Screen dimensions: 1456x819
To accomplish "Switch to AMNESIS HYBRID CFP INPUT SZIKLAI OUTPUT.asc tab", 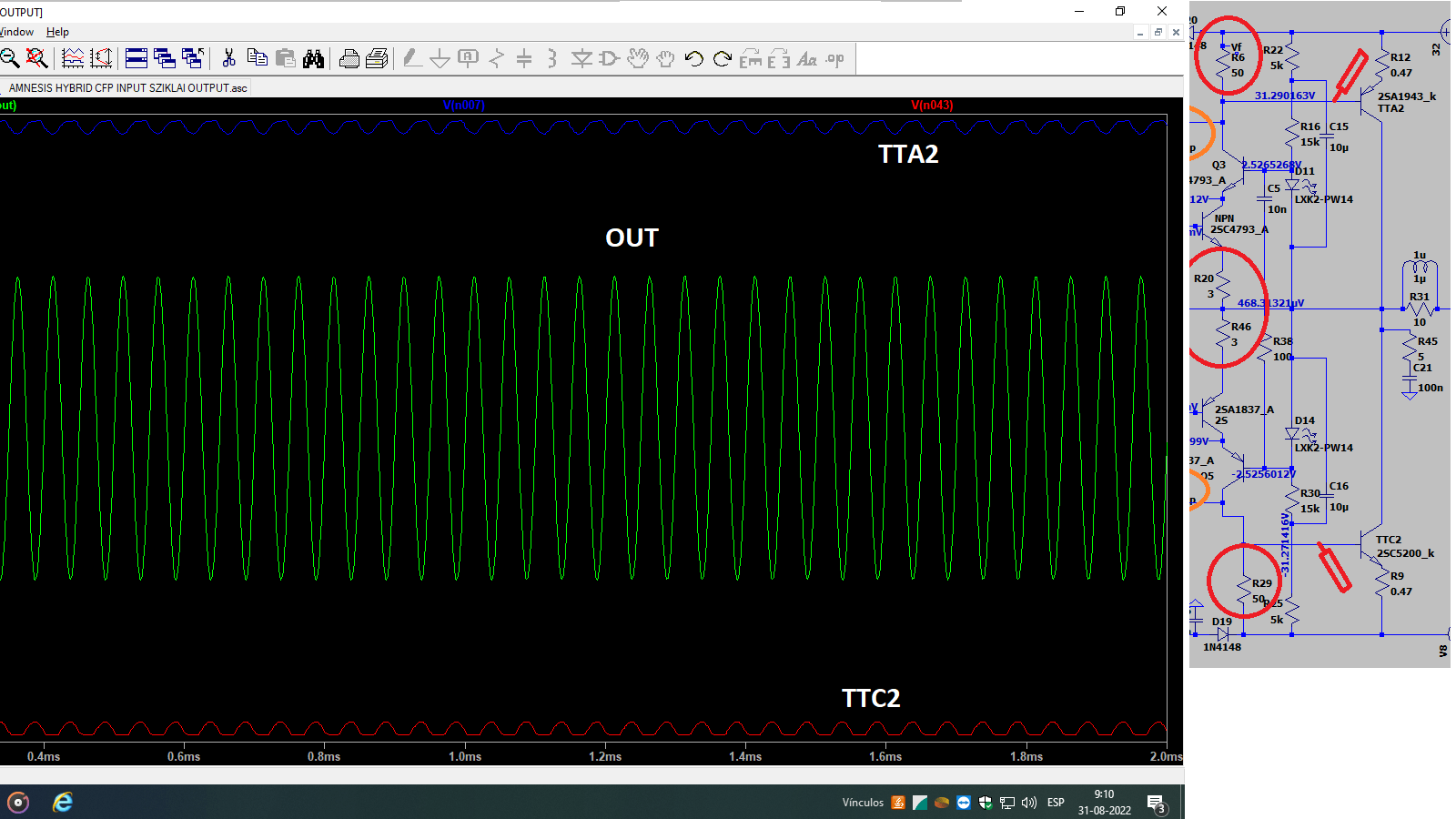I will tap(127, 88).
